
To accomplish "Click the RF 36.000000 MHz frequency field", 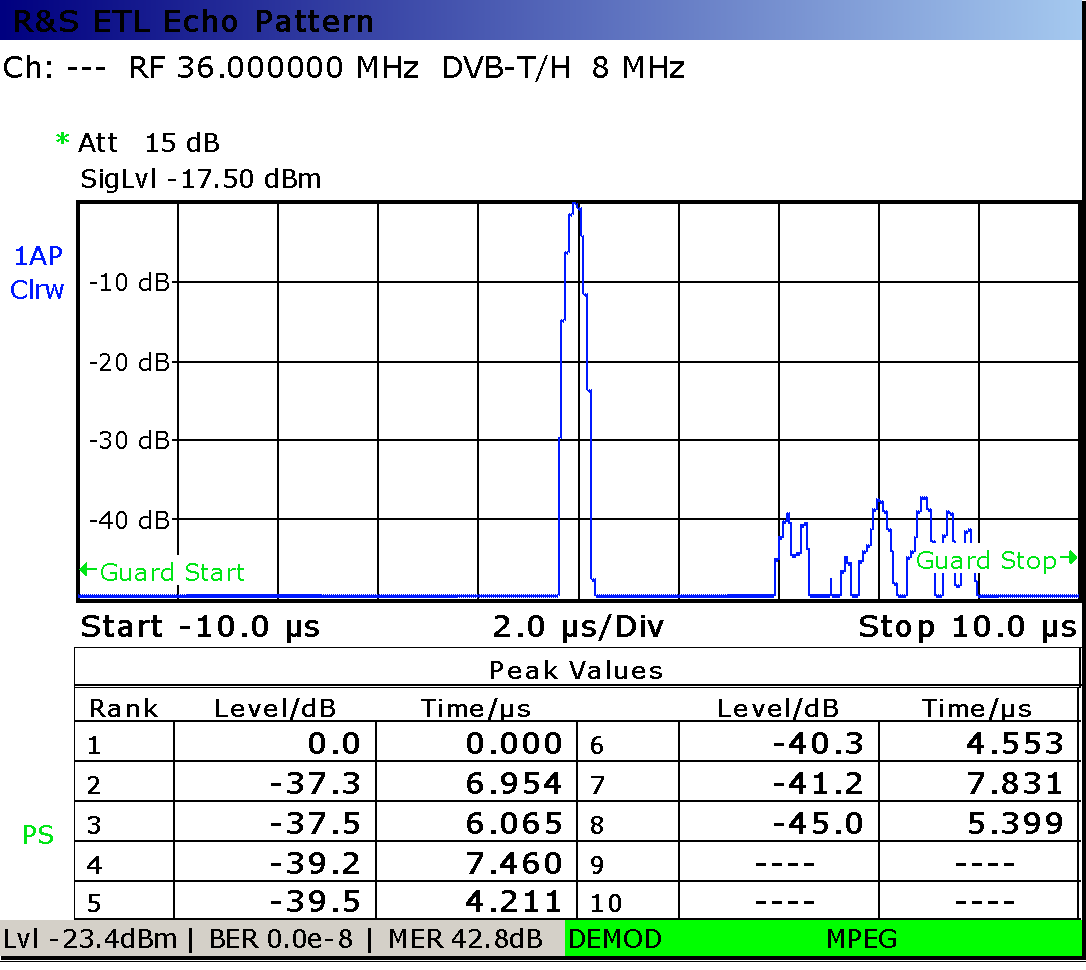I will 273,68.
